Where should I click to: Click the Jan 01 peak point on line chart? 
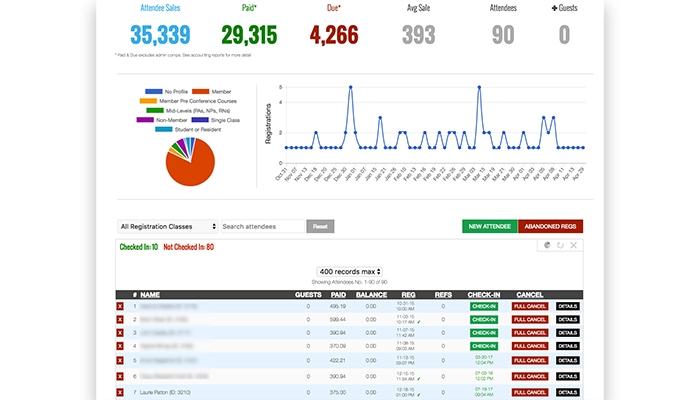pos(350,87)
